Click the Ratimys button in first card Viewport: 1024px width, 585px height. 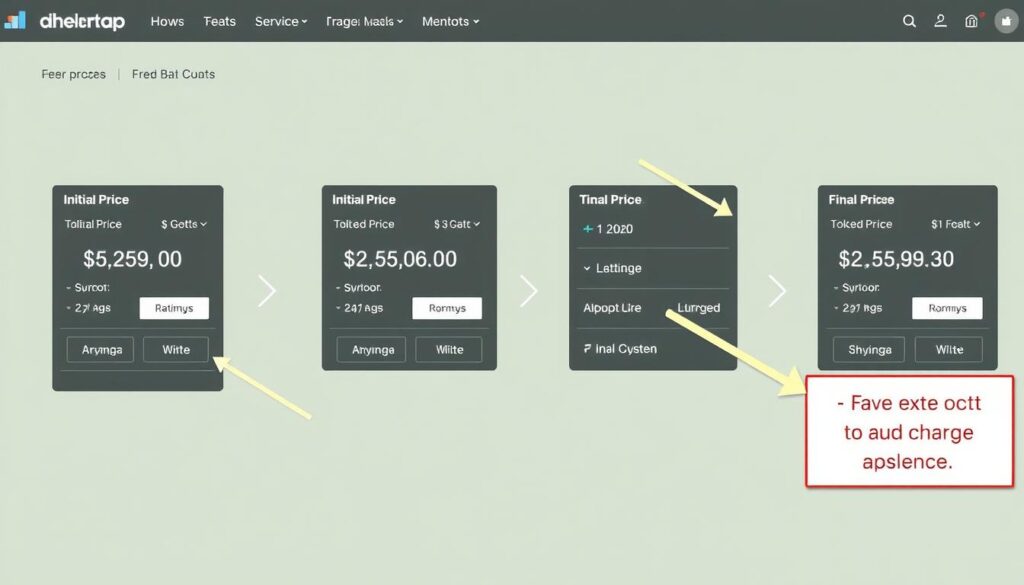pos(174,308)
